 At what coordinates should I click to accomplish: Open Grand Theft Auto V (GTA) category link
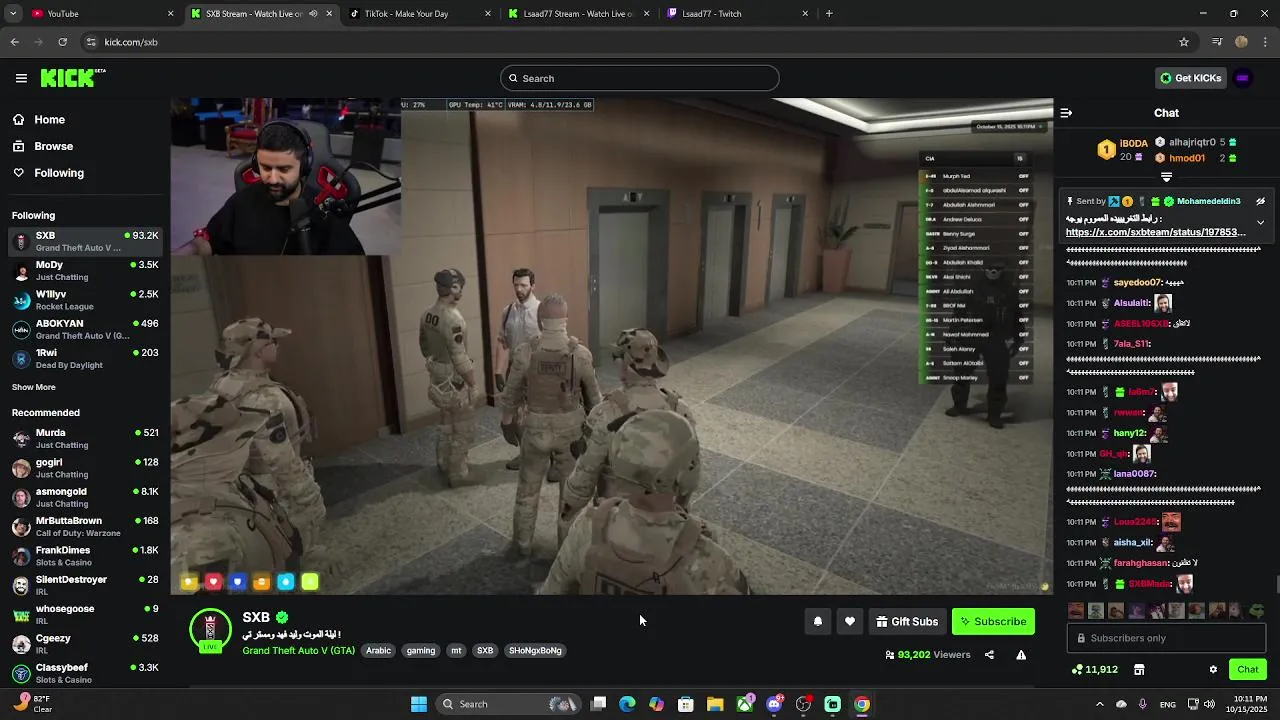click(x=298, y=651)
